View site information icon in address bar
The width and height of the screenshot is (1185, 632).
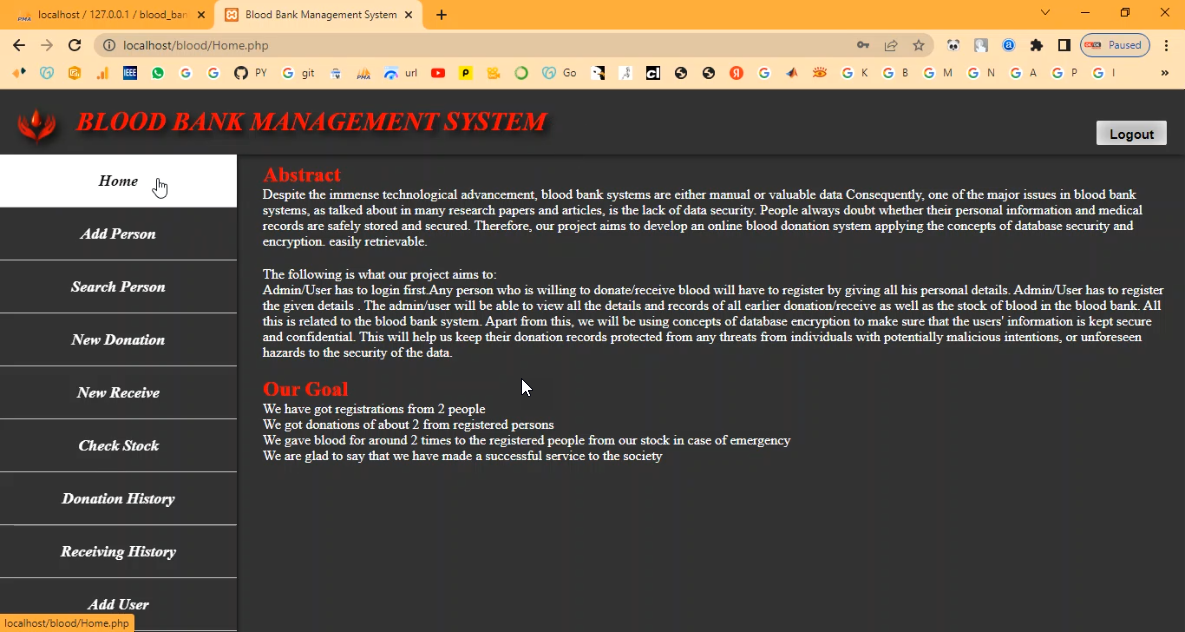[109, 45]
